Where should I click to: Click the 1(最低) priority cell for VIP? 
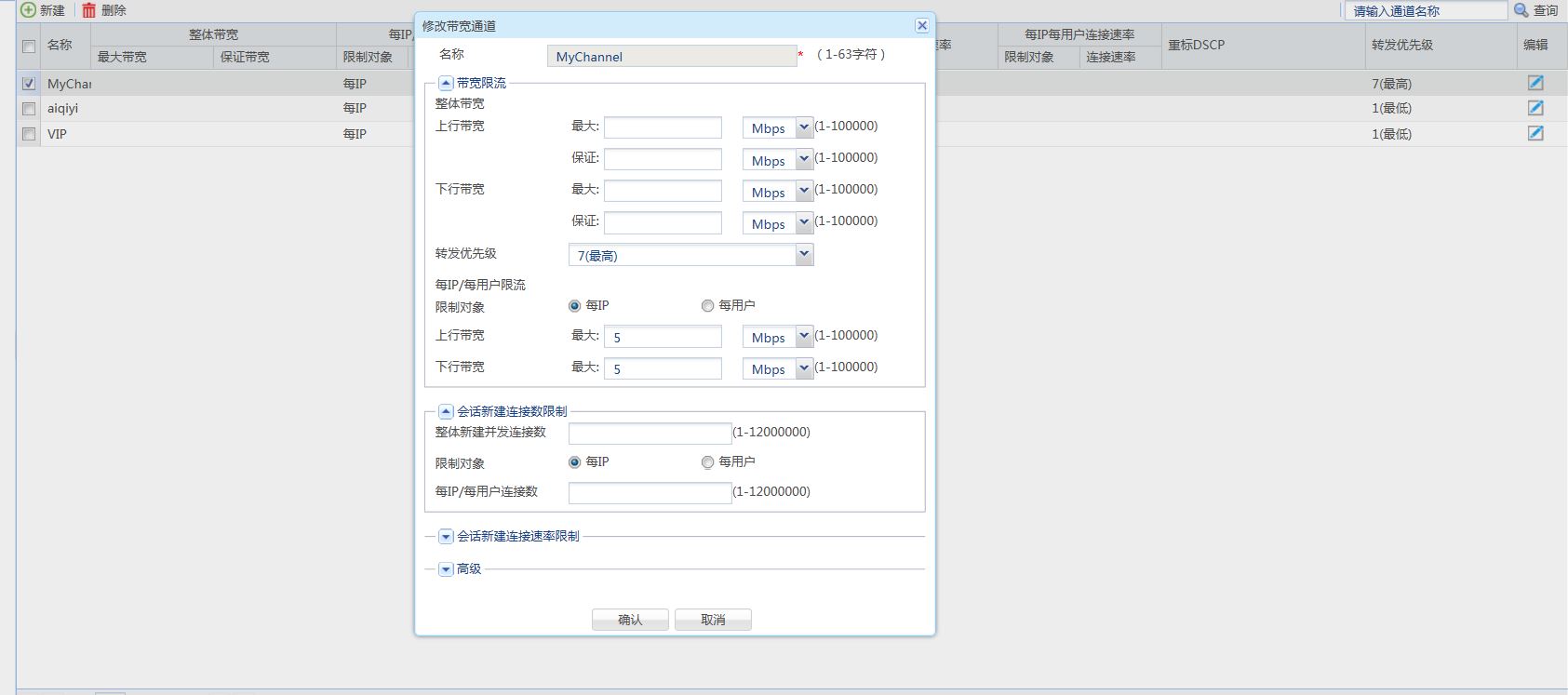tap(1391, 134)
